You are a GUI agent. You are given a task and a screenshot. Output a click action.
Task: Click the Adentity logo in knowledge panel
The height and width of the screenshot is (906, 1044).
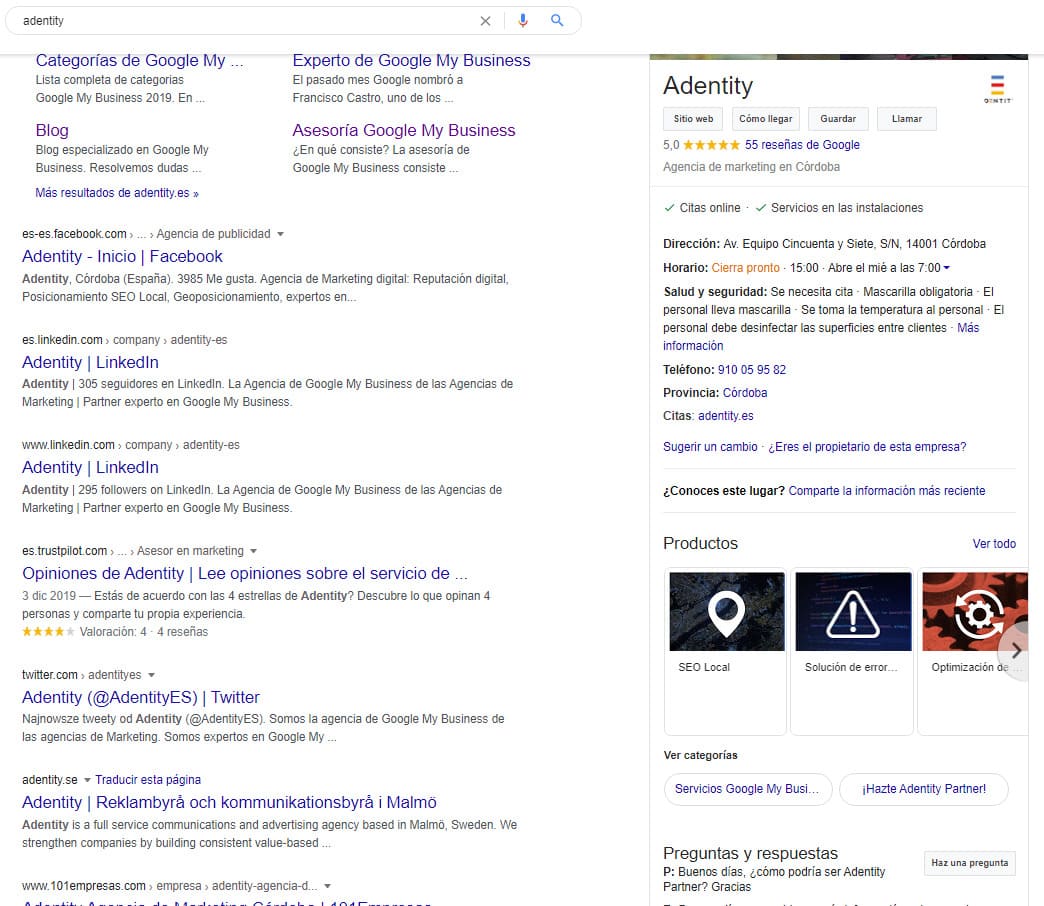click(997, 88)
